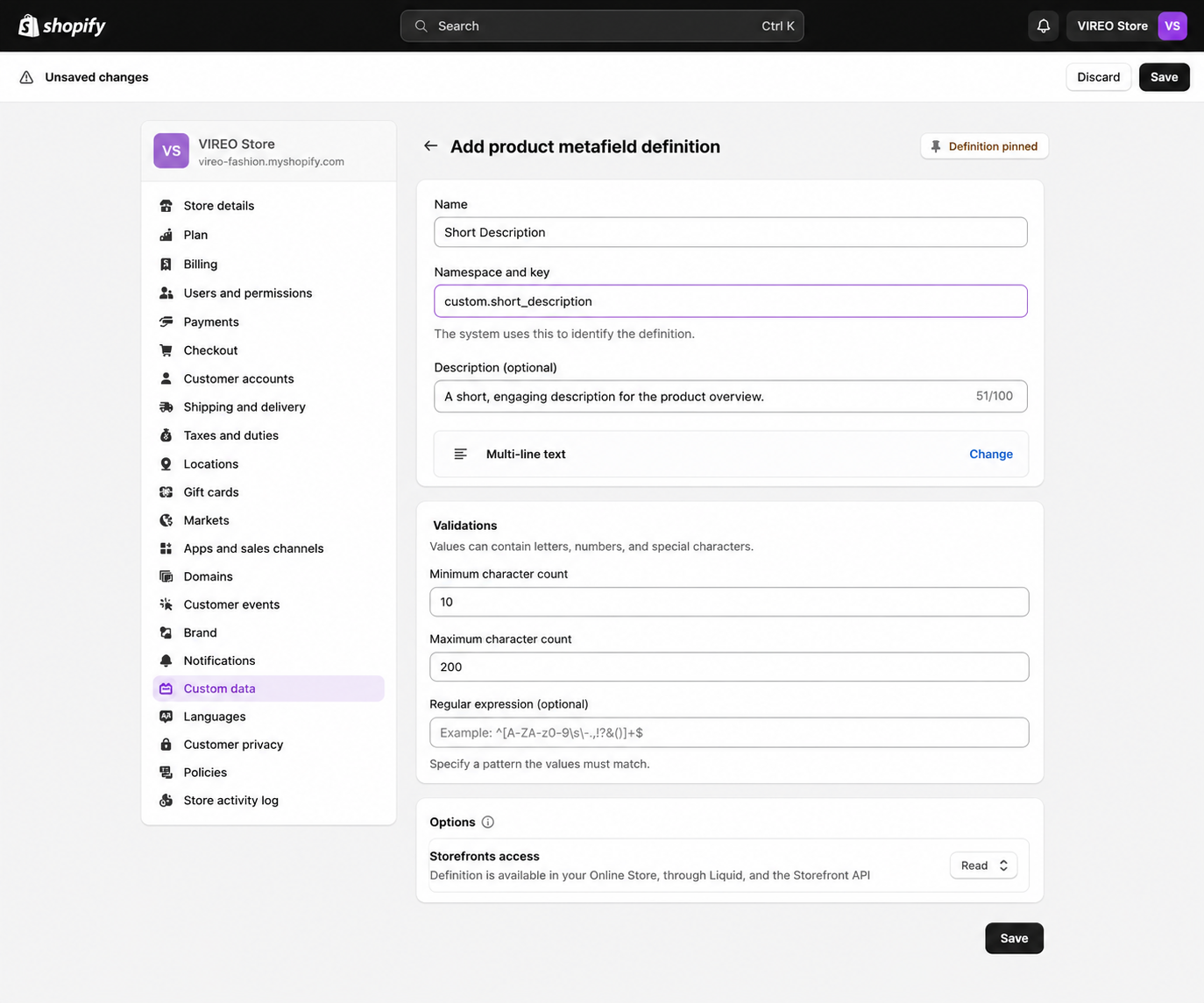Click the Languages sidebar icon
1204x1003 pixels.
[x=166, y=717]
